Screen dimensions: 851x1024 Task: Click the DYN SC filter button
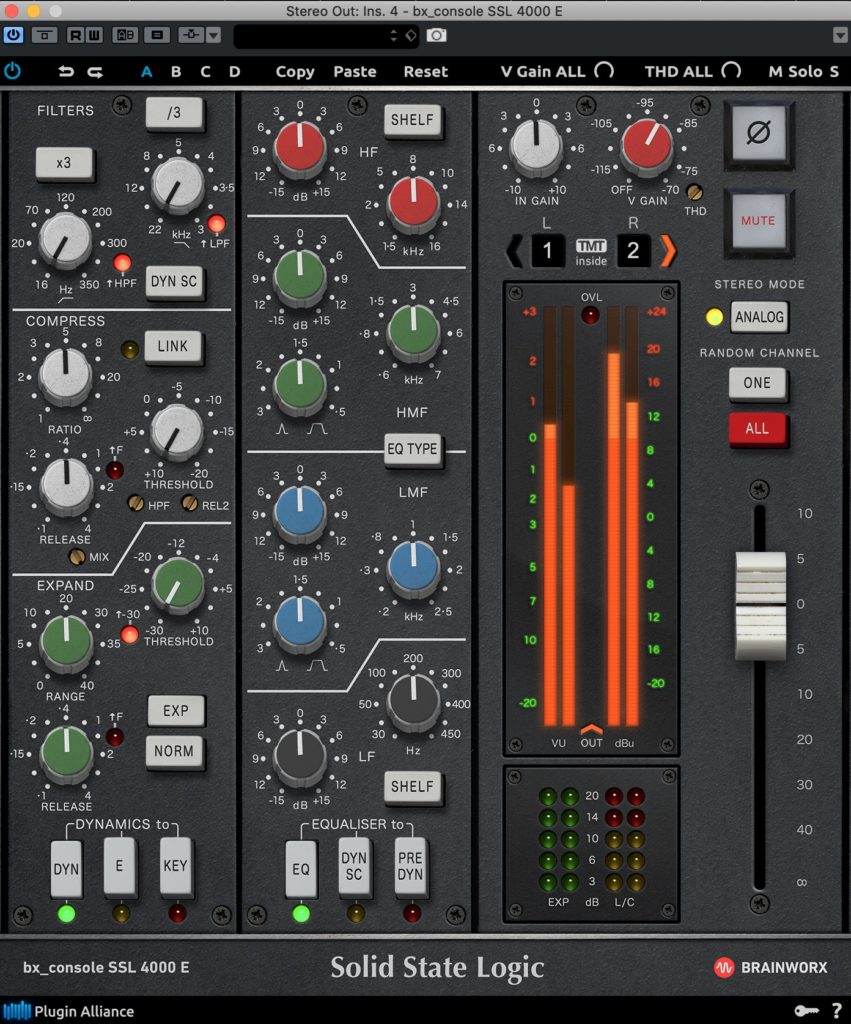coord(174,281)
